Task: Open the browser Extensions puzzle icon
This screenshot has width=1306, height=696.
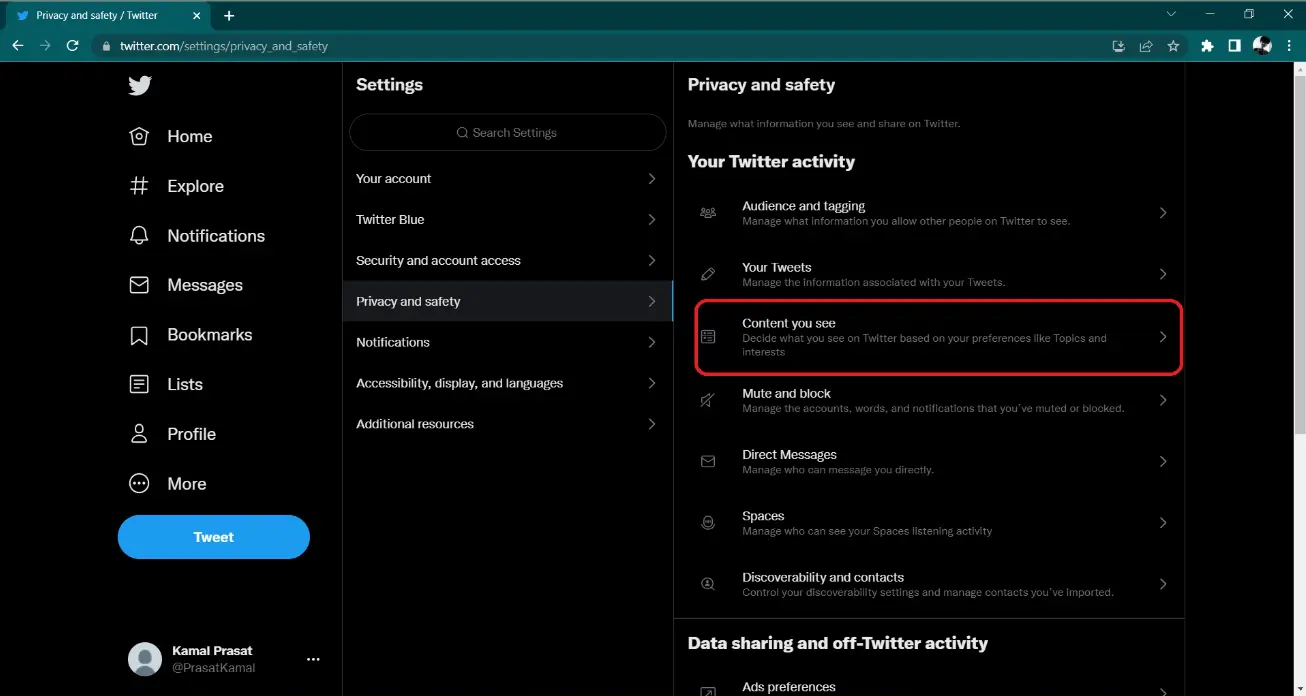Action: pos(1207,46)
